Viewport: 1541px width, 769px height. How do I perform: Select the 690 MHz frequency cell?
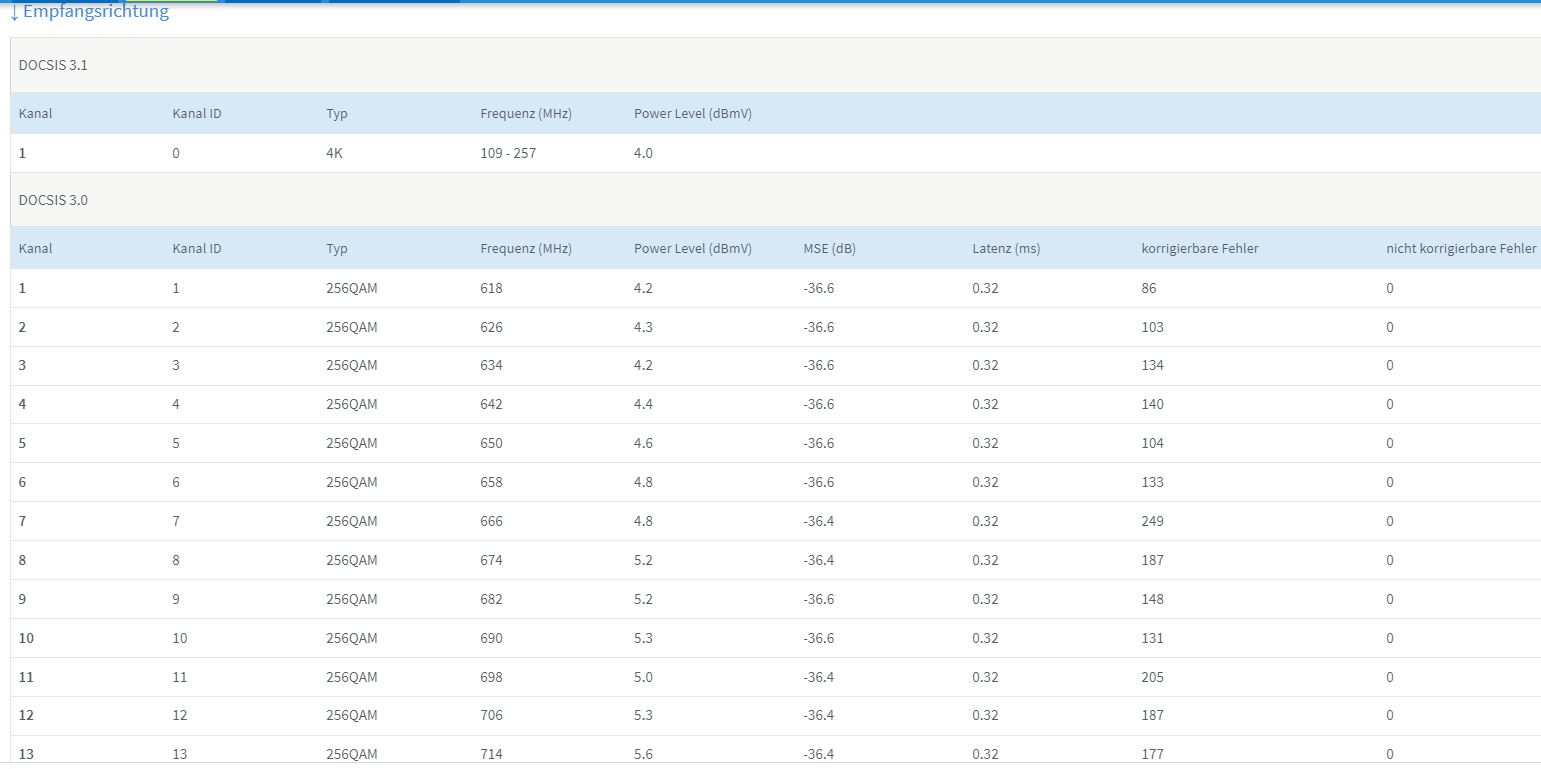click(491, 638)
